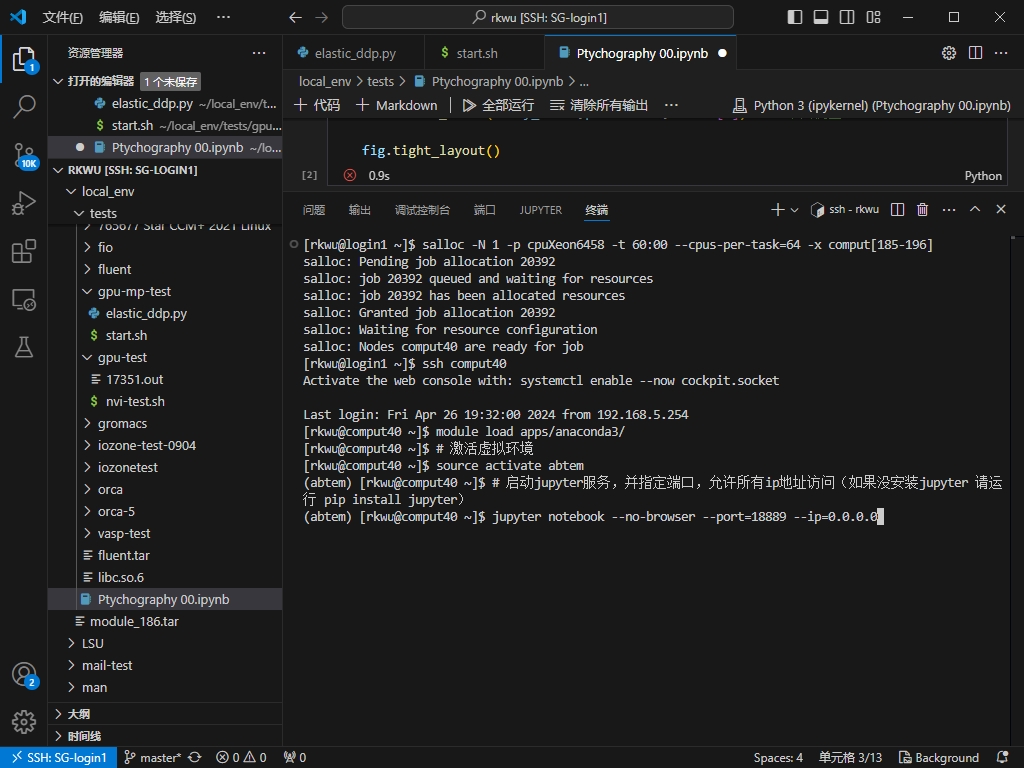Open the 文件(F) menu
Viewport: 1024px width, 768px height.
click(x=63, y=18)
